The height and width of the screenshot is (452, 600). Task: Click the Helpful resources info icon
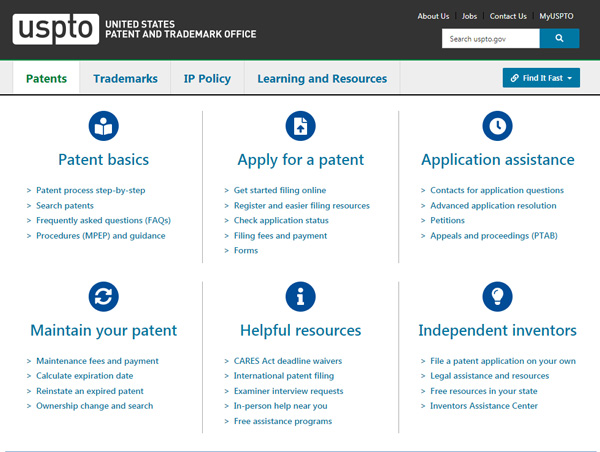[300, 297]
